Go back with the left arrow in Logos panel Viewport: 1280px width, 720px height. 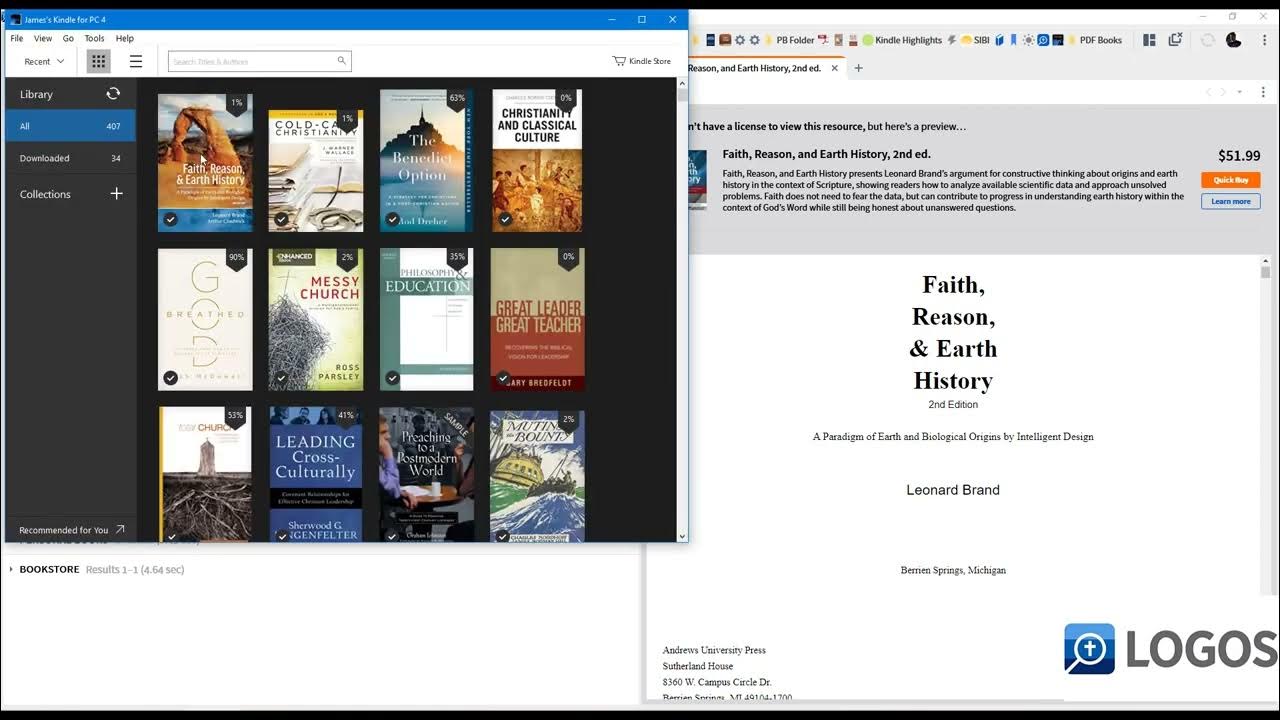(1208, 92)
